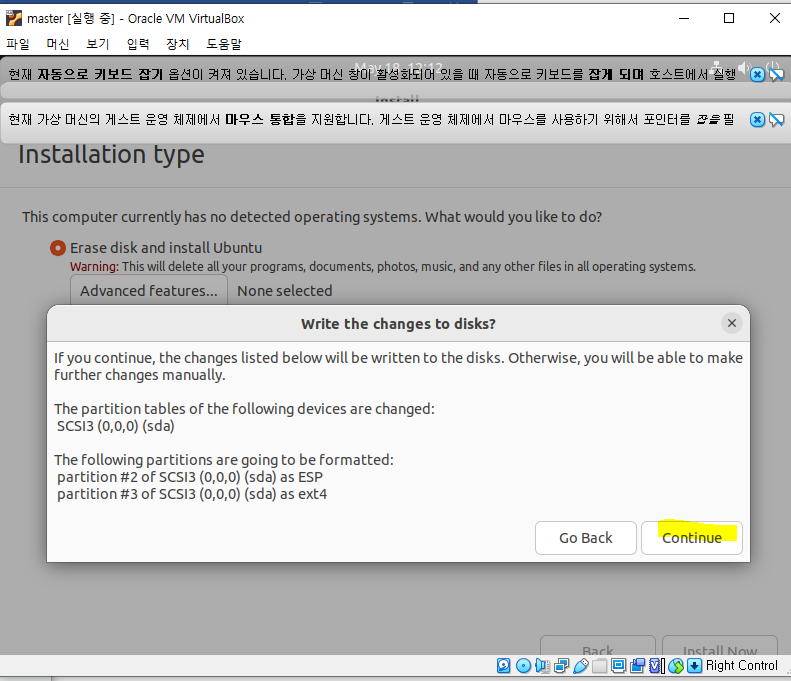This screenshot has height=681, width=791.
Task: Click the audio status icon in status bar
Action: click(542, 665)
